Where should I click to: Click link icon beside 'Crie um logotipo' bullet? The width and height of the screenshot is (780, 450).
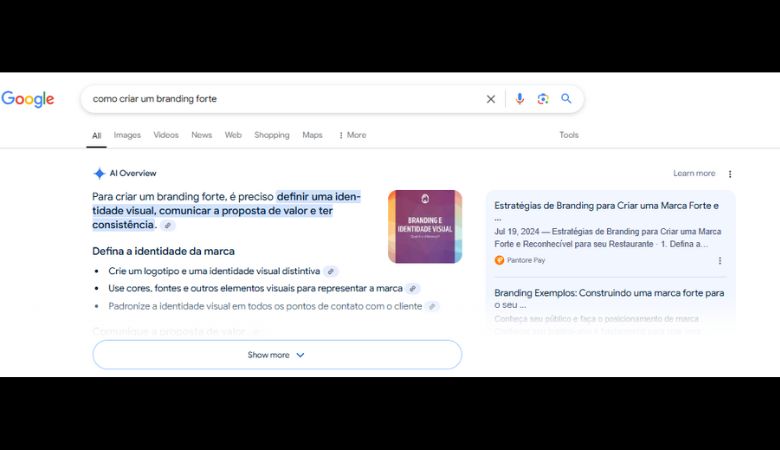point(331,271)
